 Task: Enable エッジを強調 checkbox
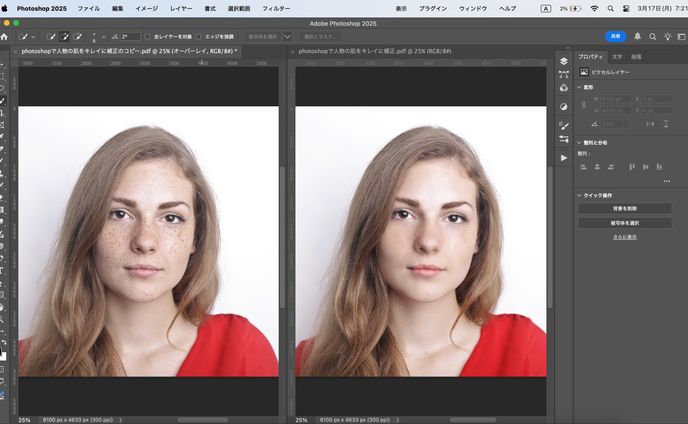(x=198, y=36)
